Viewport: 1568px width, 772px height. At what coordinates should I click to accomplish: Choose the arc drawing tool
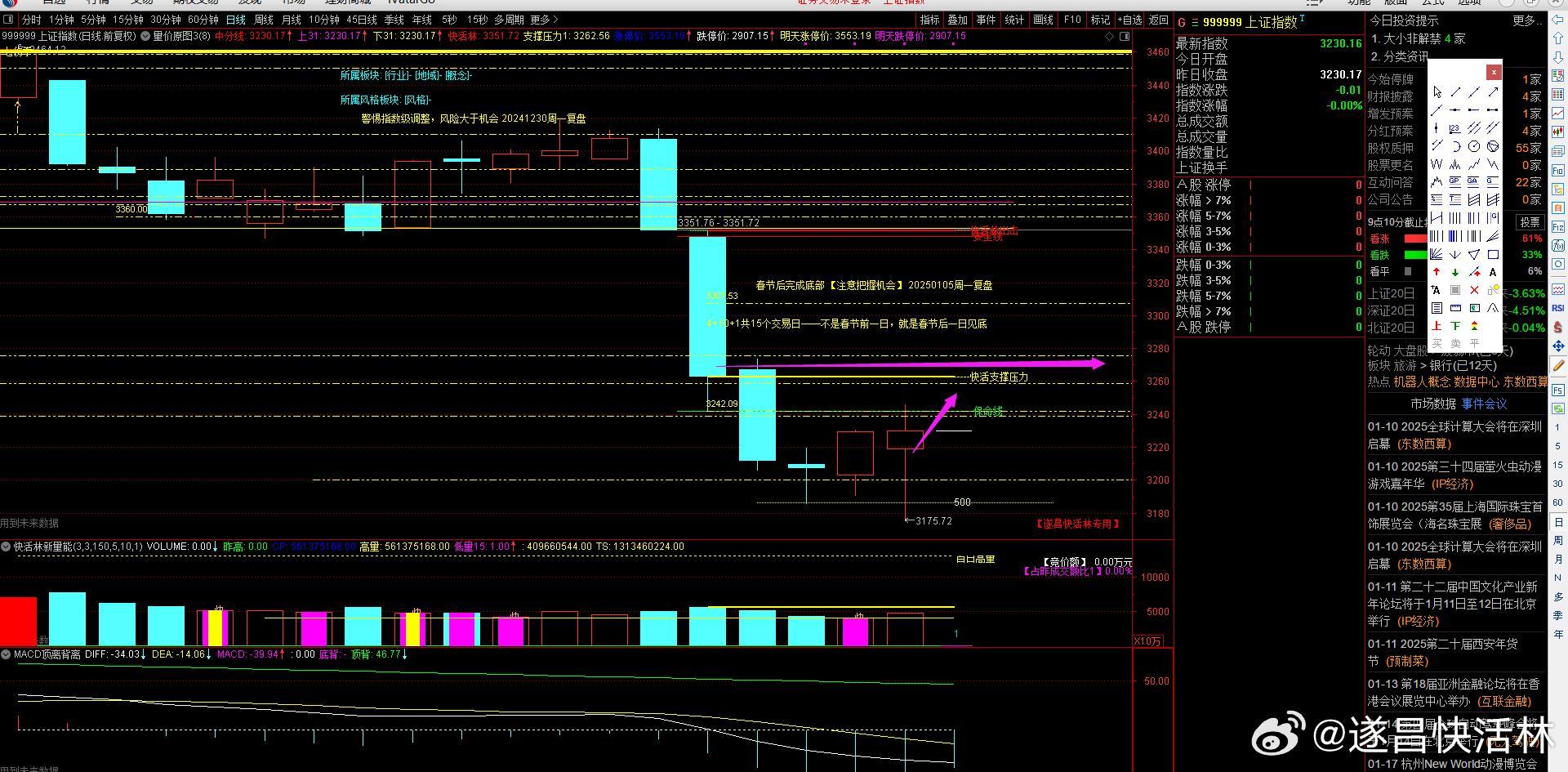(x=1455, y=147)
